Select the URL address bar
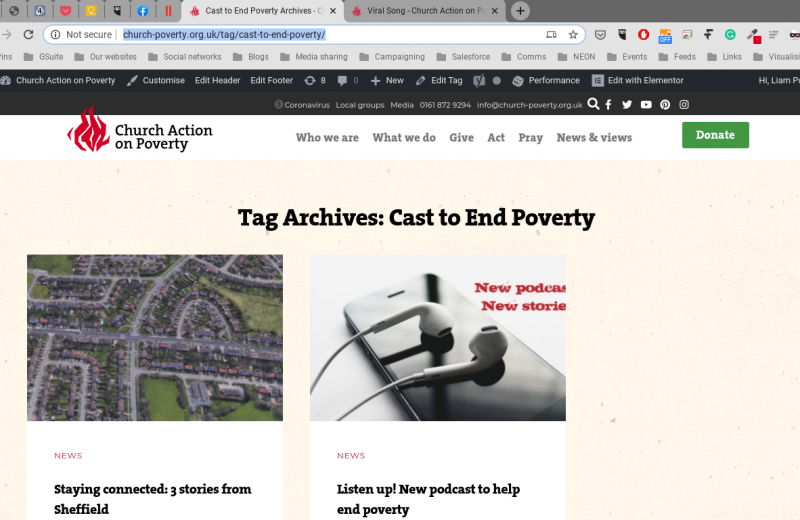800x520 pixels. point(314,34)
